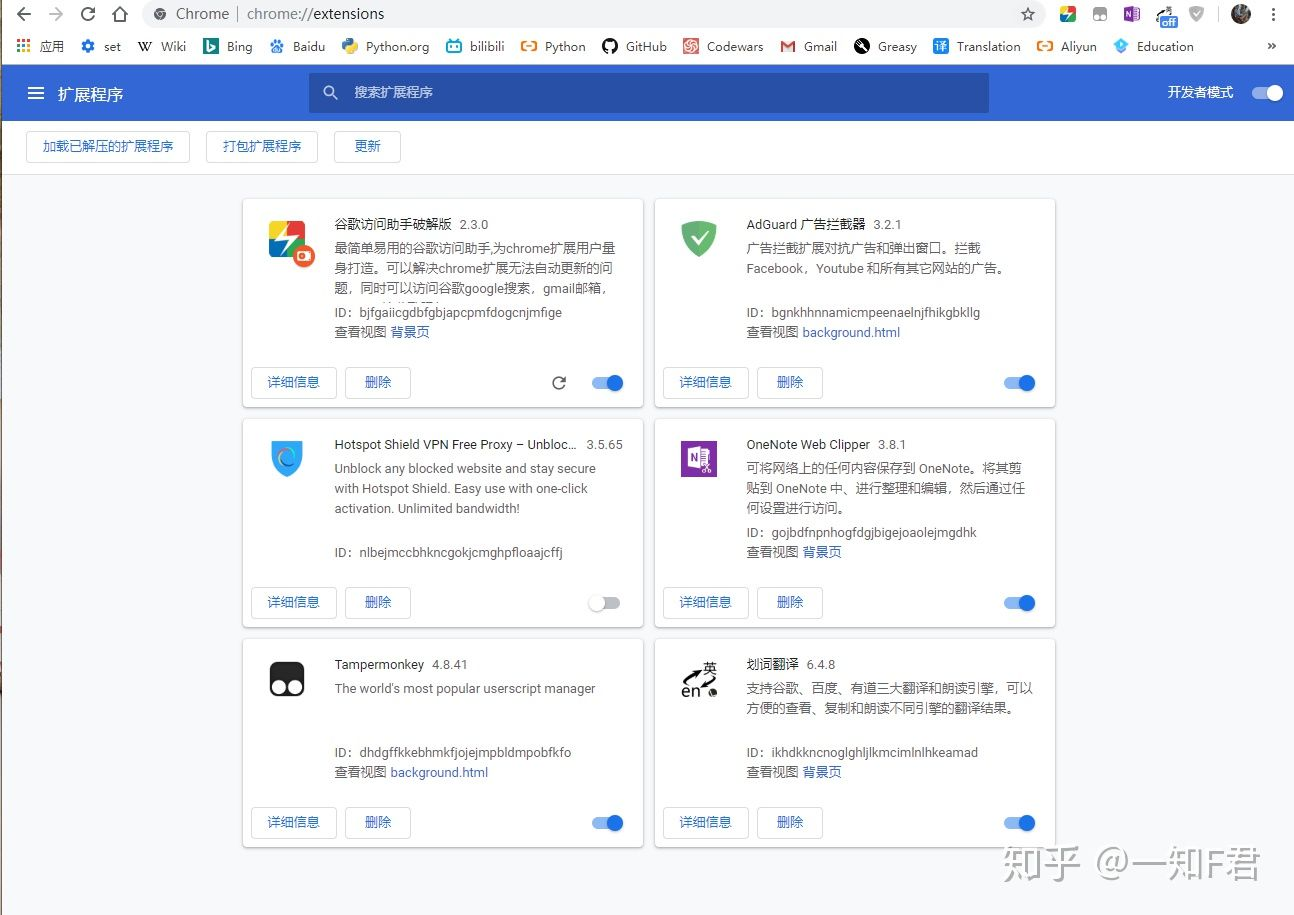This screenshot has height=915, width=1294.
Task: Go back with the browser back arrow
Action: tap(24, 14)
